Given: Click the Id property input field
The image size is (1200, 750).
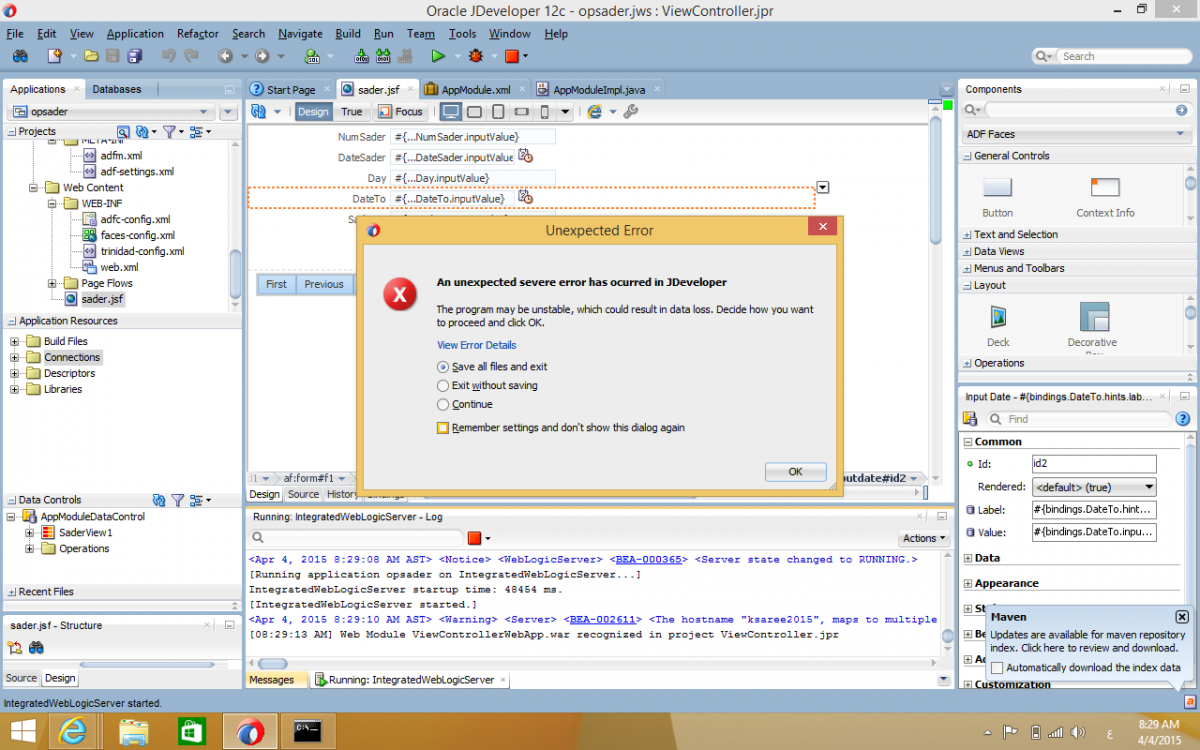Looking at the screenshot, I should coord(1093,464).
